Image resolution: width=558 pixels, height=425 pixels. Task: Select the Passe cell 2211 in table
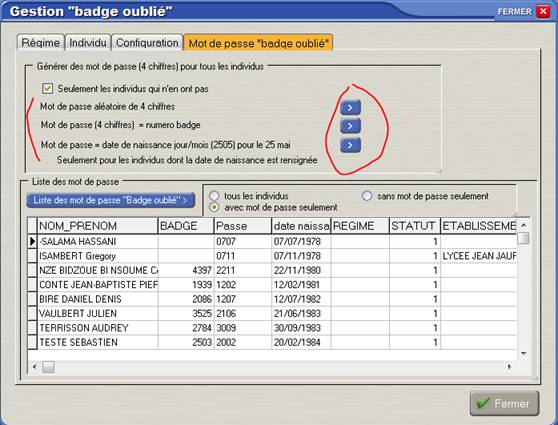[243, 270]
